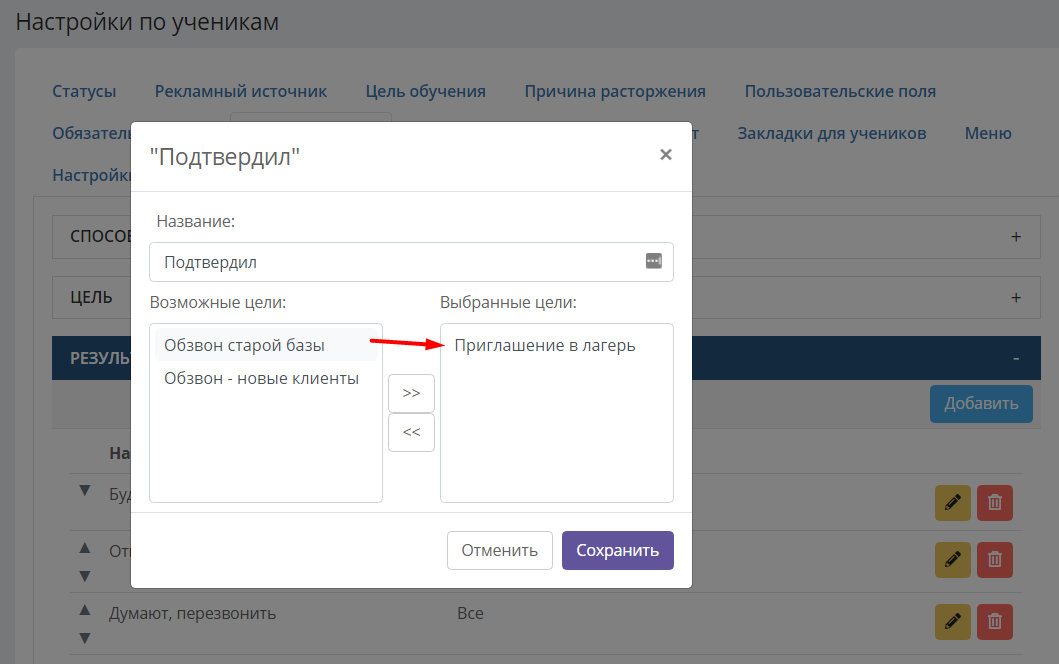Click the Сохранить button
The width and height of the screenshot is (1059, 664).
pyautogui.click(x=617, y=551)
